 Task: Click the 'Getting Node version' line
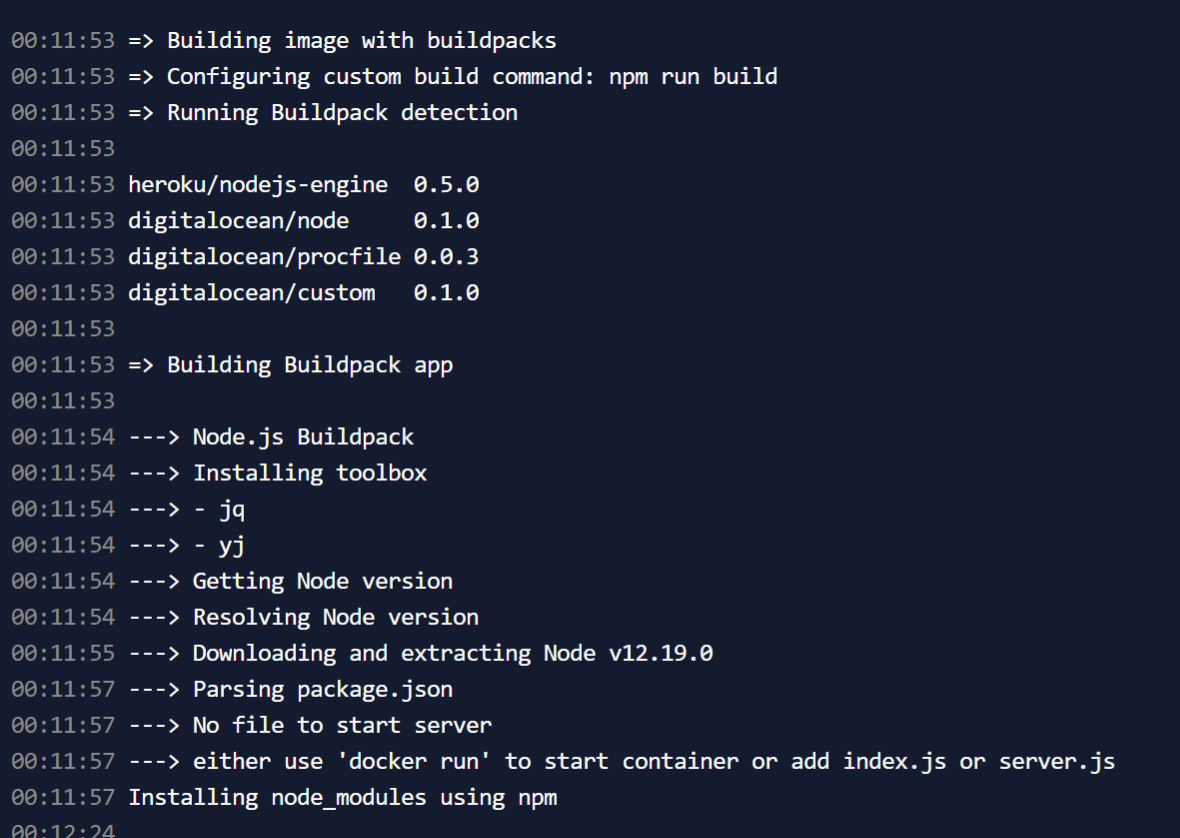(322, 581)
